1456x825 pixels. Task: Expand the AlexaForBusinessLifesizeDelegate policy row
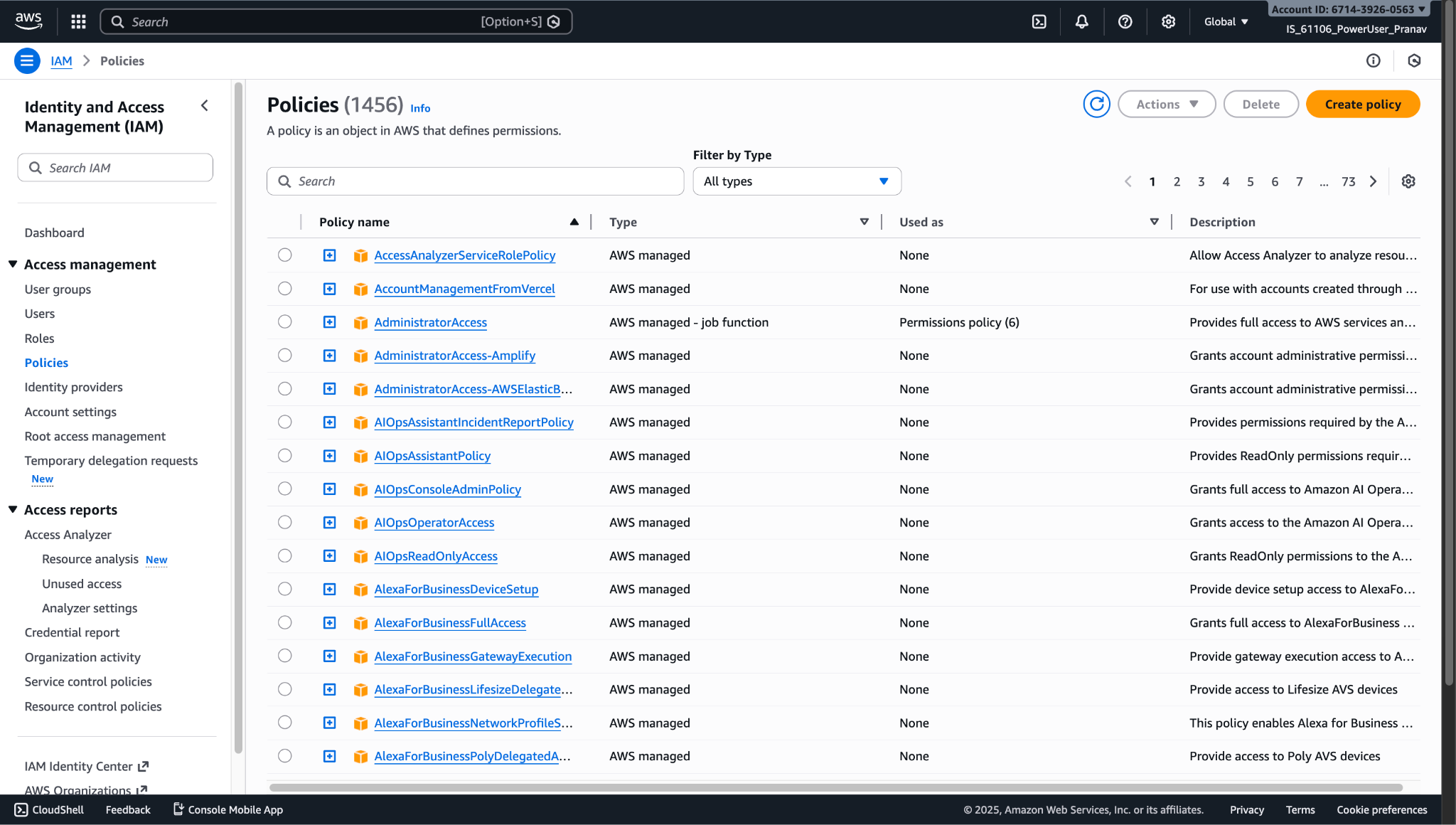[x=329, y=690]
